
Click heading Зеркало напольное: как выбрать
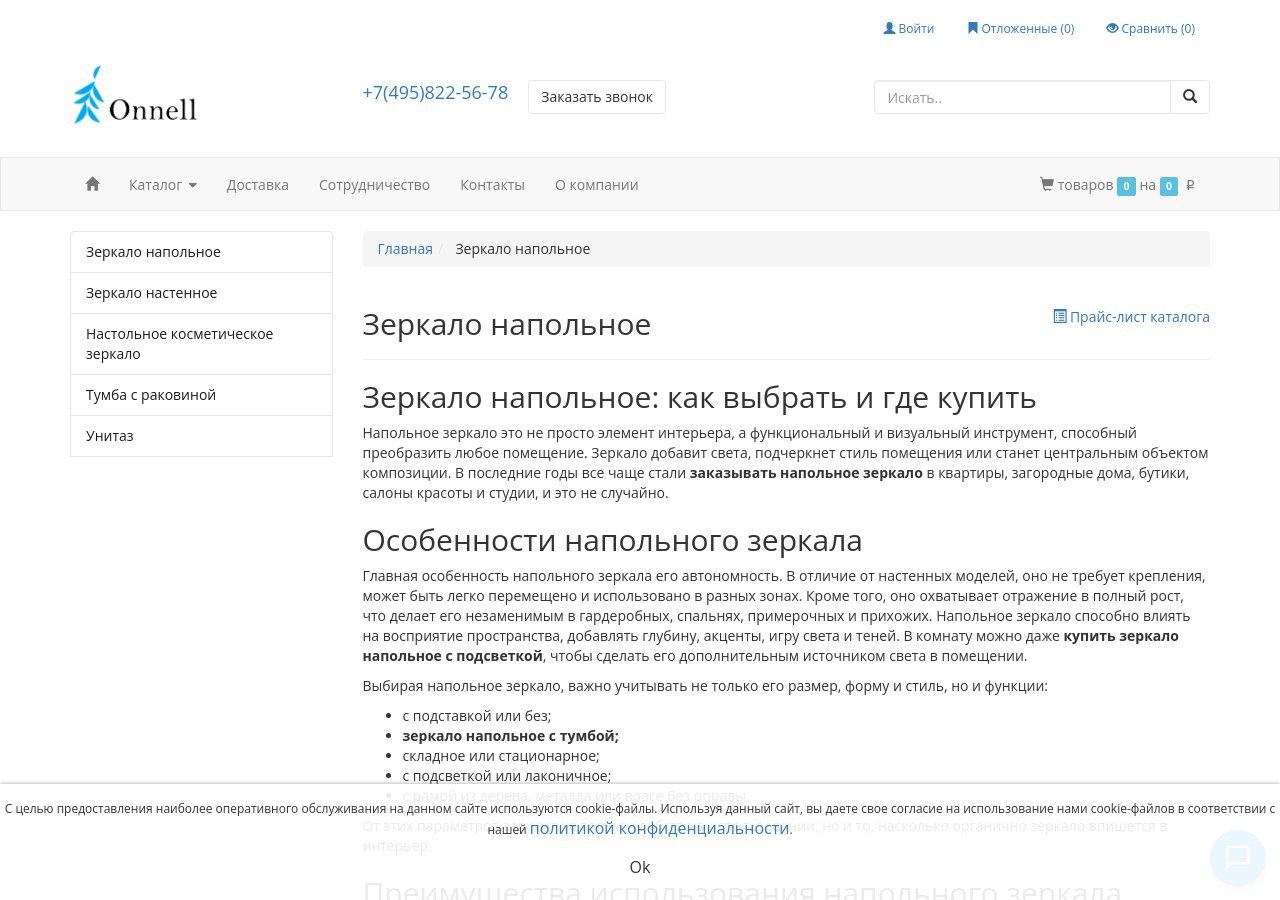click(699, 398)
